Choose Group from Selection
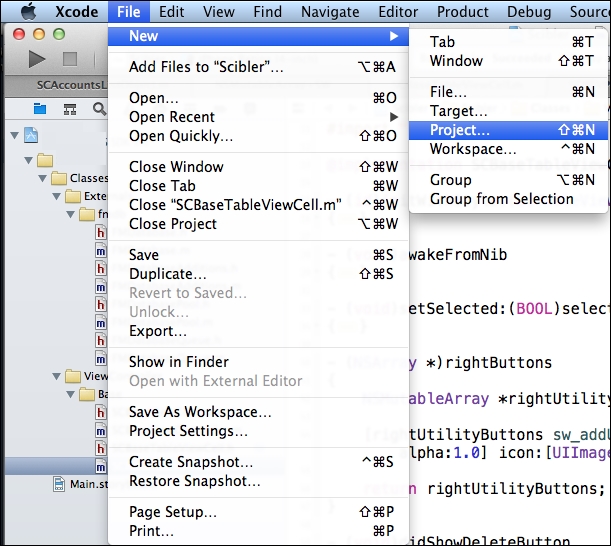Image resolution: width=611 pixels, height=546 pixels. coord(509,199)
